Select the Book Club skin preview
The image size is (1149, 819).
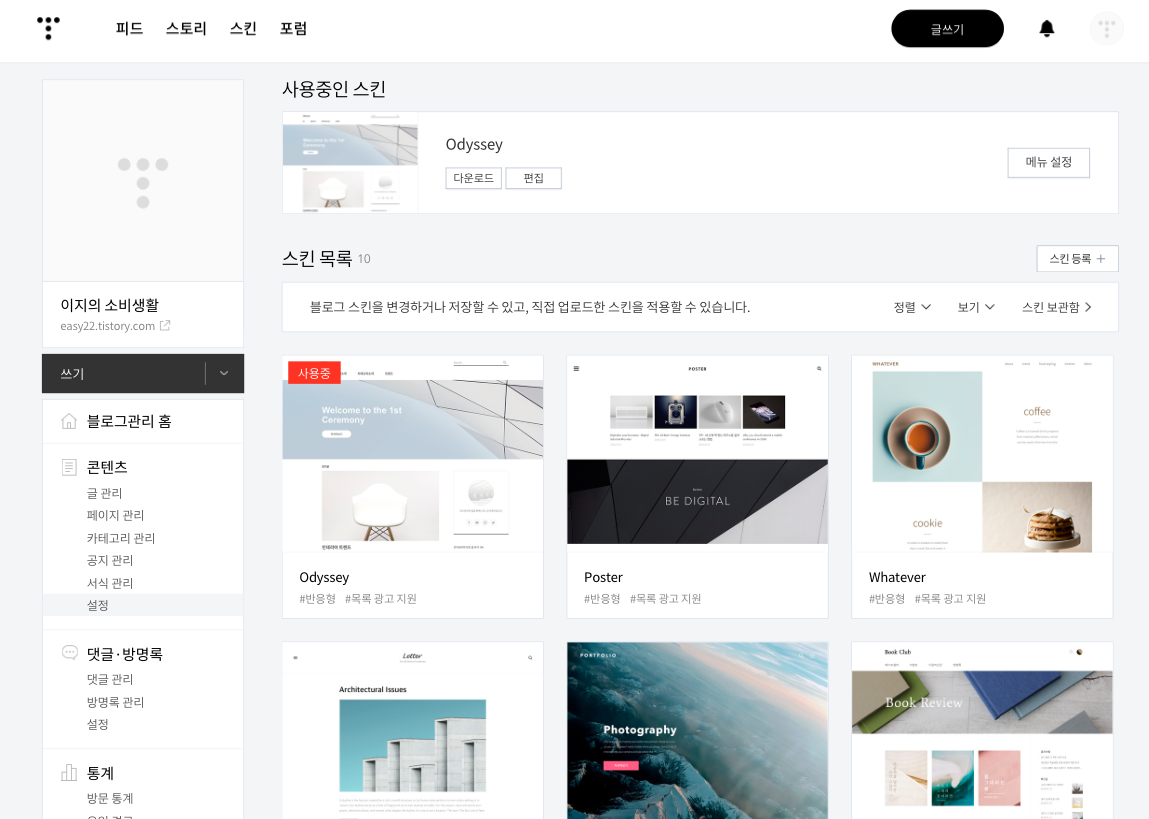click(x=982, y=730)
